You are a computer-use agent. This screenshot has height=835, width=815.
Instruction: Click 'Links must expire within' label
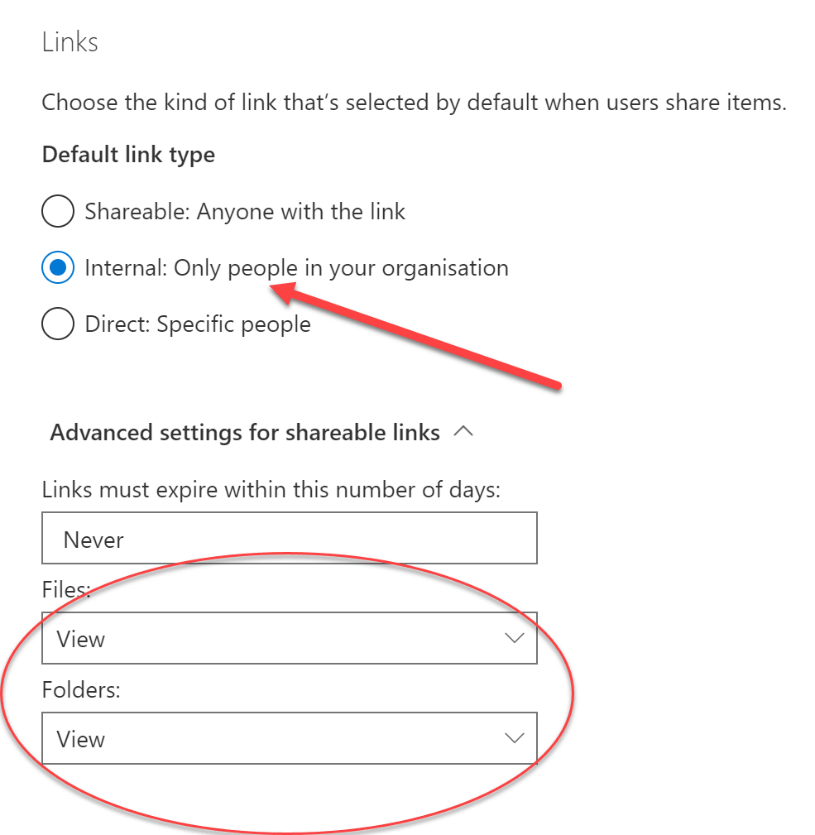pyautogui.click(x=271, y=490)
